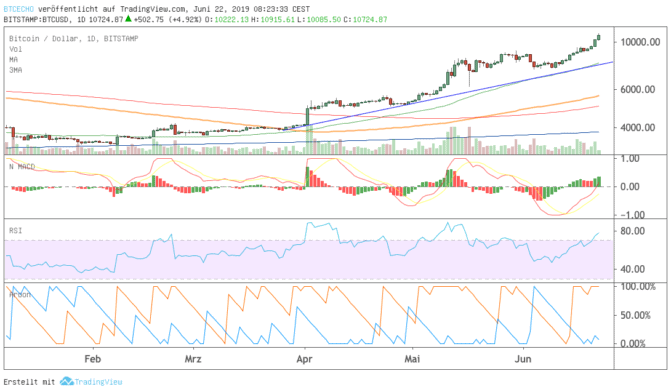Click the TradingView logo link at bottom
The image size is (671, 392).
[x=91, y=381]
